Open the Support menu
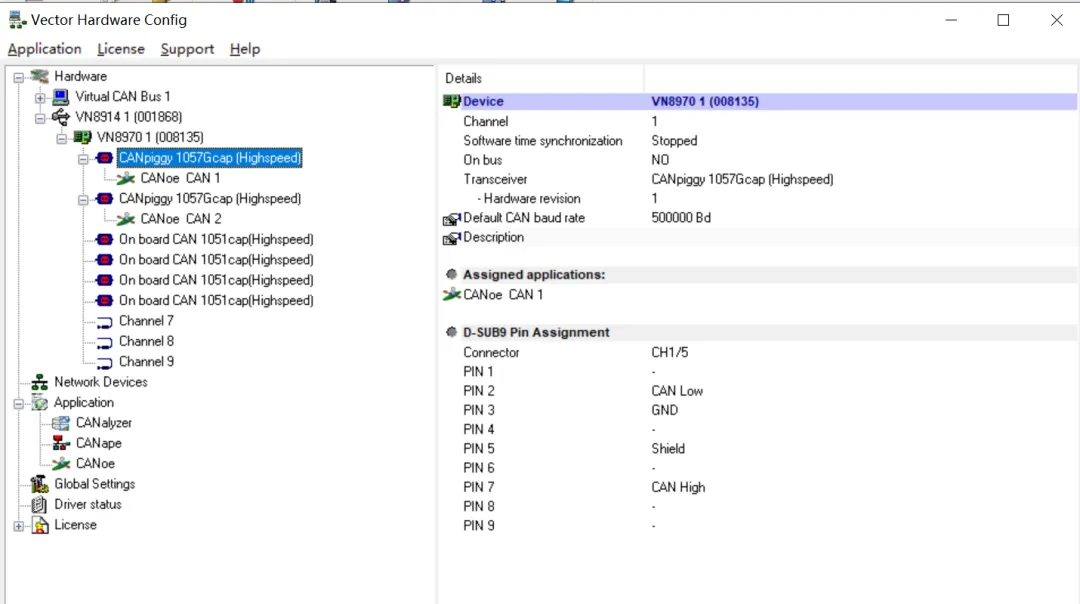The image size is (1080, 604). pos(187,49)
